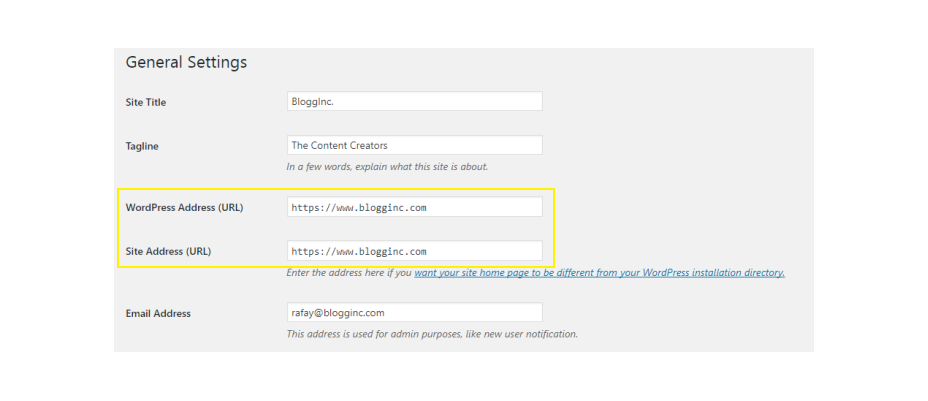This screenshot has width=928, height=401.
Task: Open the WordPress installation directory help link
Action: pyautogui.click(x=599, y=273)
